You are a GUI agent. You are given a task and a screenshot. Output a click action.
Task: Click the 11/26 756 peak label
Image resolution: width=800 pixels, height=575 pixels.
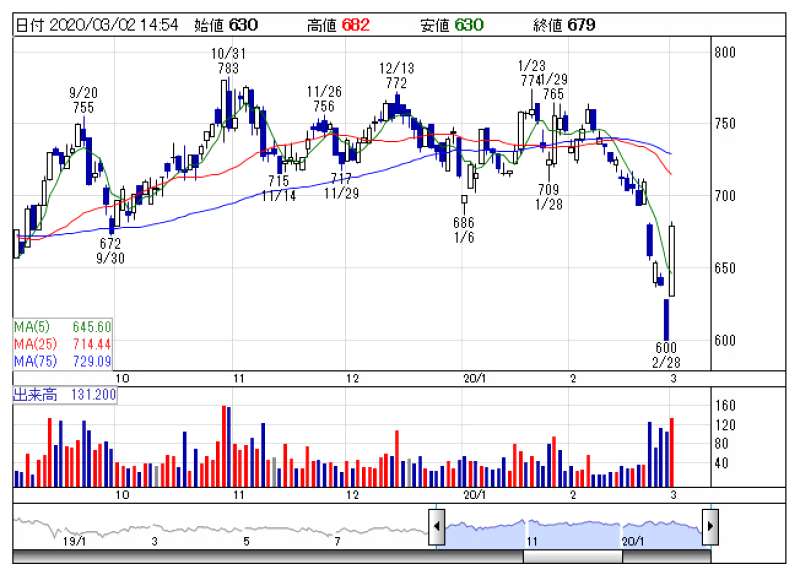click(324, 99)
